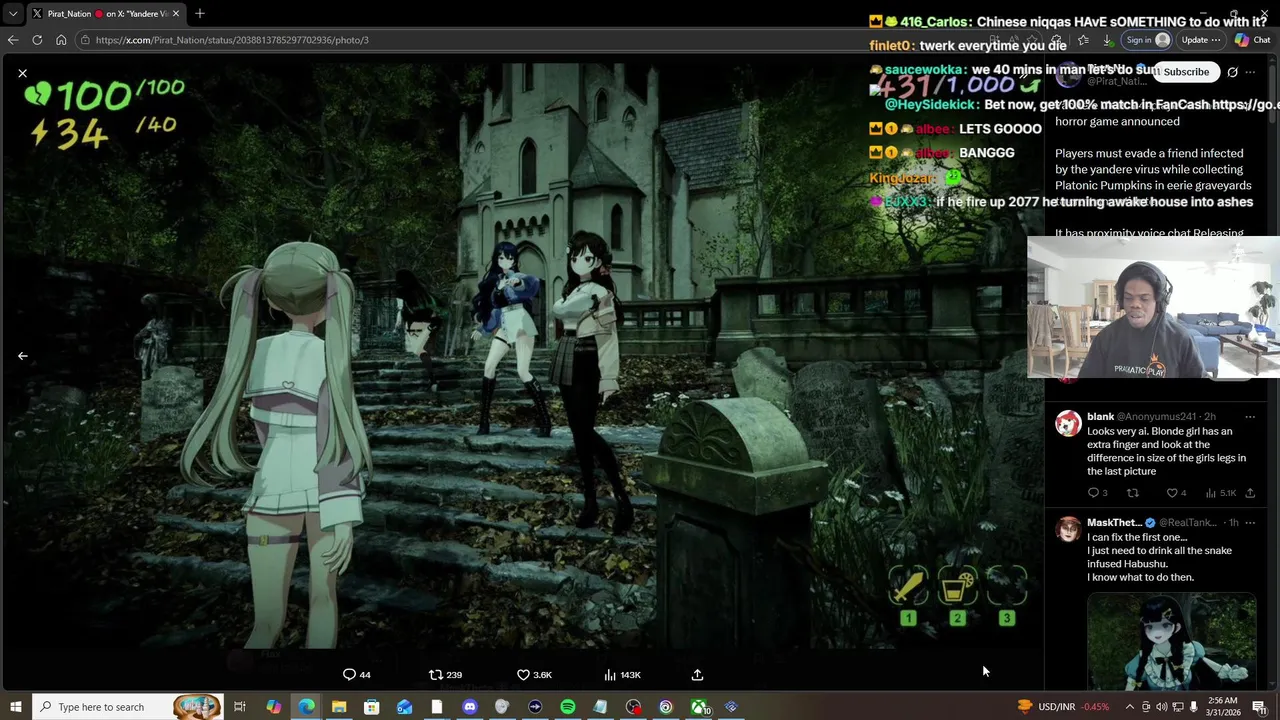Open clock showing 2:56 AM
Viewport: 1280px width, 720px height.
pyautogui.click(x=1222, y=707)
